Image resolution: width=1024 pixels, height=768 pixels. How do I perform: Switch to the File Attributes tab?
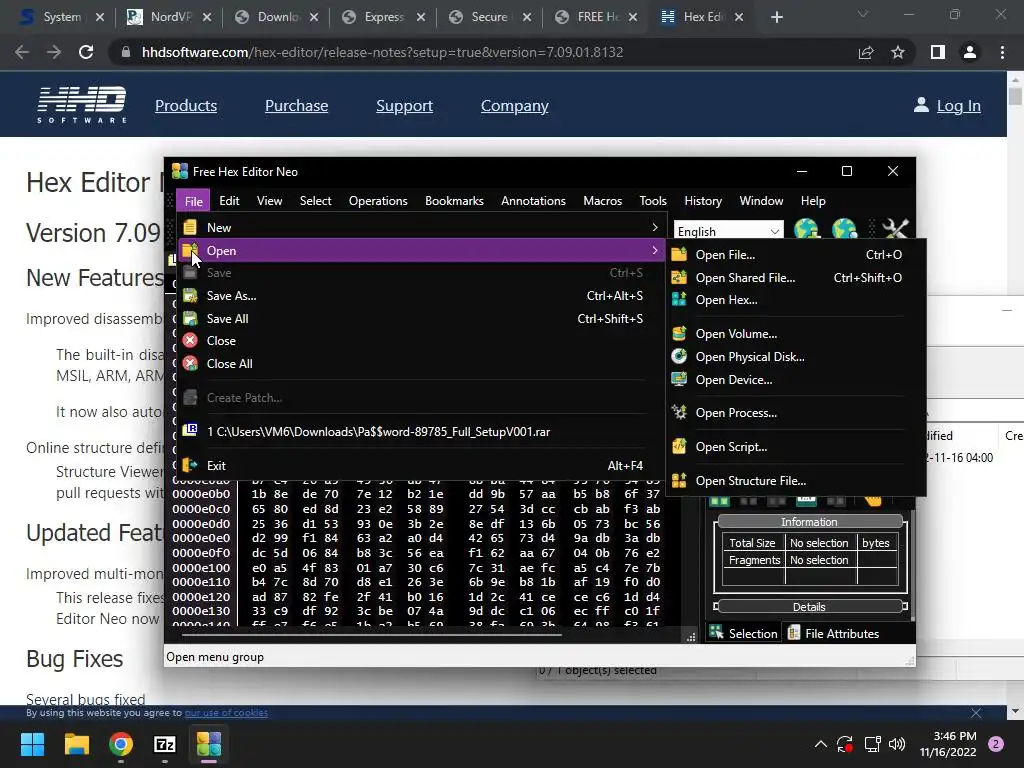834,633
